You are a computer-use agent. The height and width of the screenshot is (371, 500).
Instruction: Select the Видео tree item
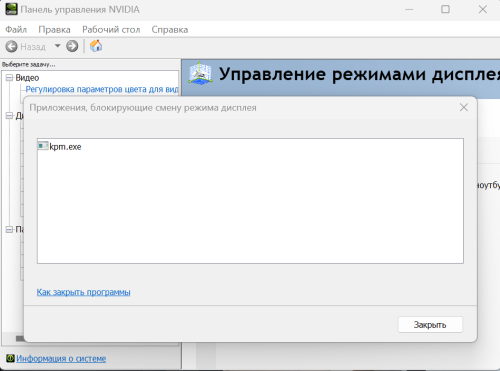[x=27, y=78]
